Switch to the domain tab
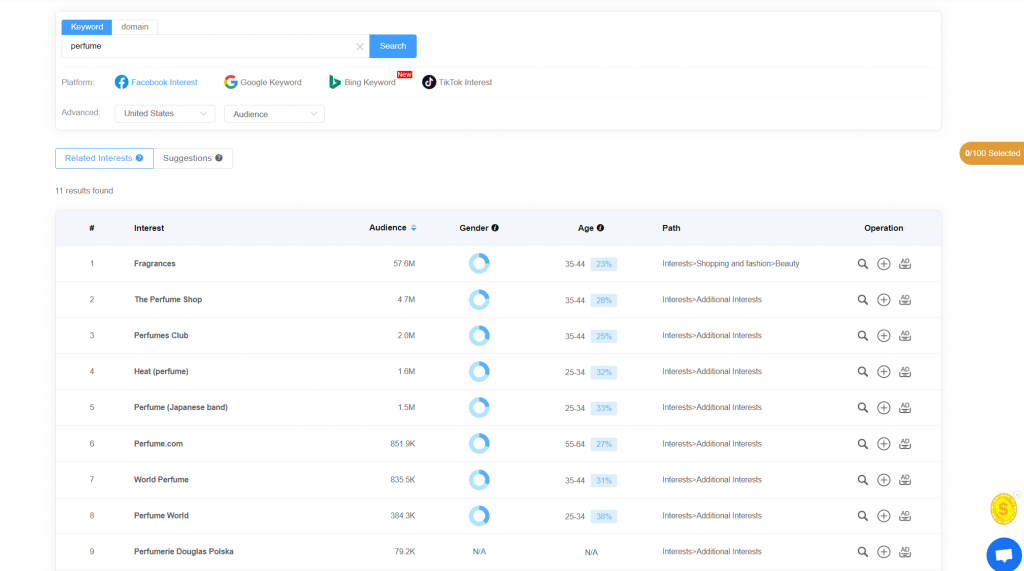This screenshot has width=1024, height=571. (x=135, y=27)
